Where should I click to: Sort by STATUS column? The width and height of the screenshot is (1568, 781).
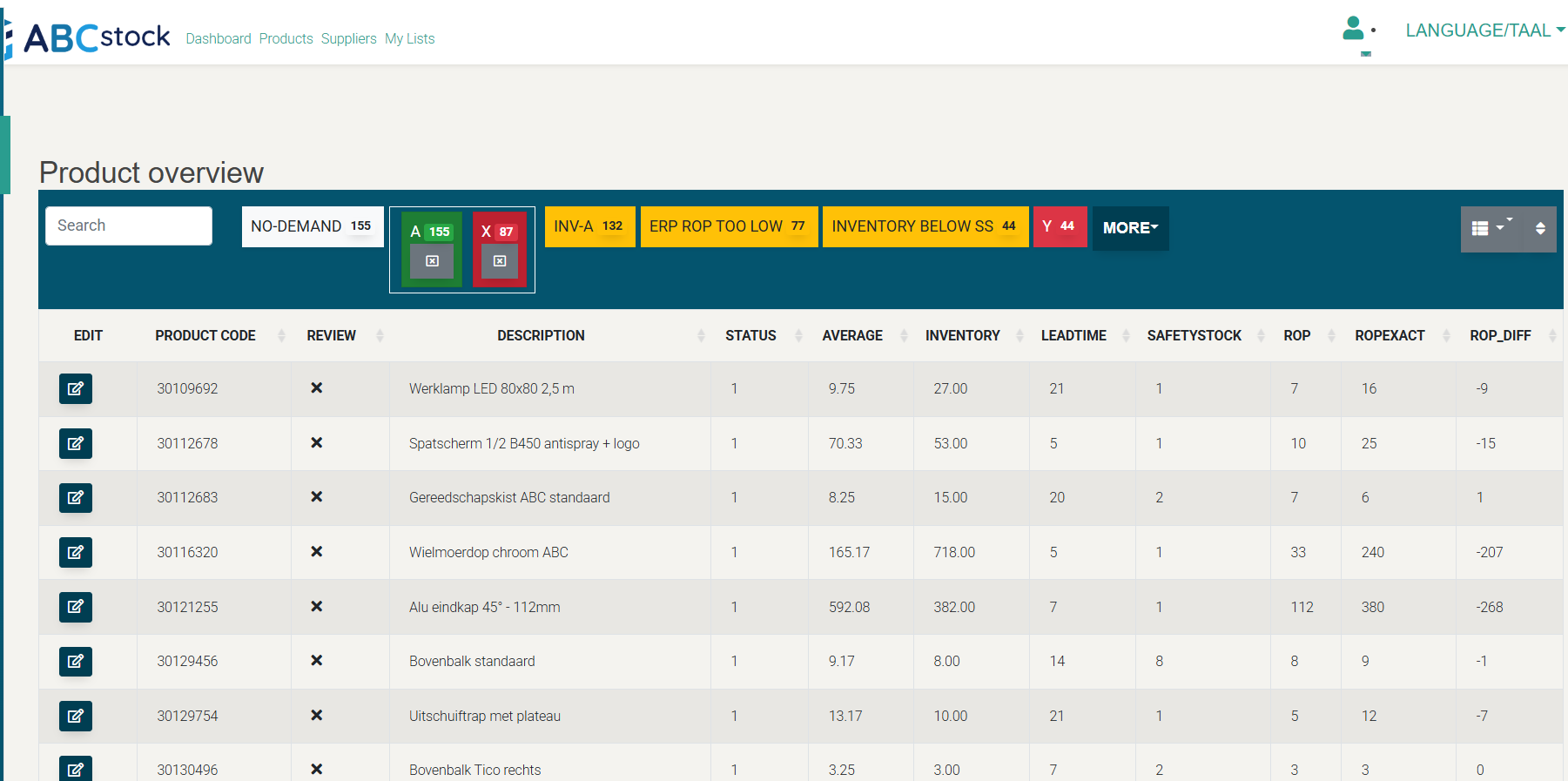tap(759, 335)
